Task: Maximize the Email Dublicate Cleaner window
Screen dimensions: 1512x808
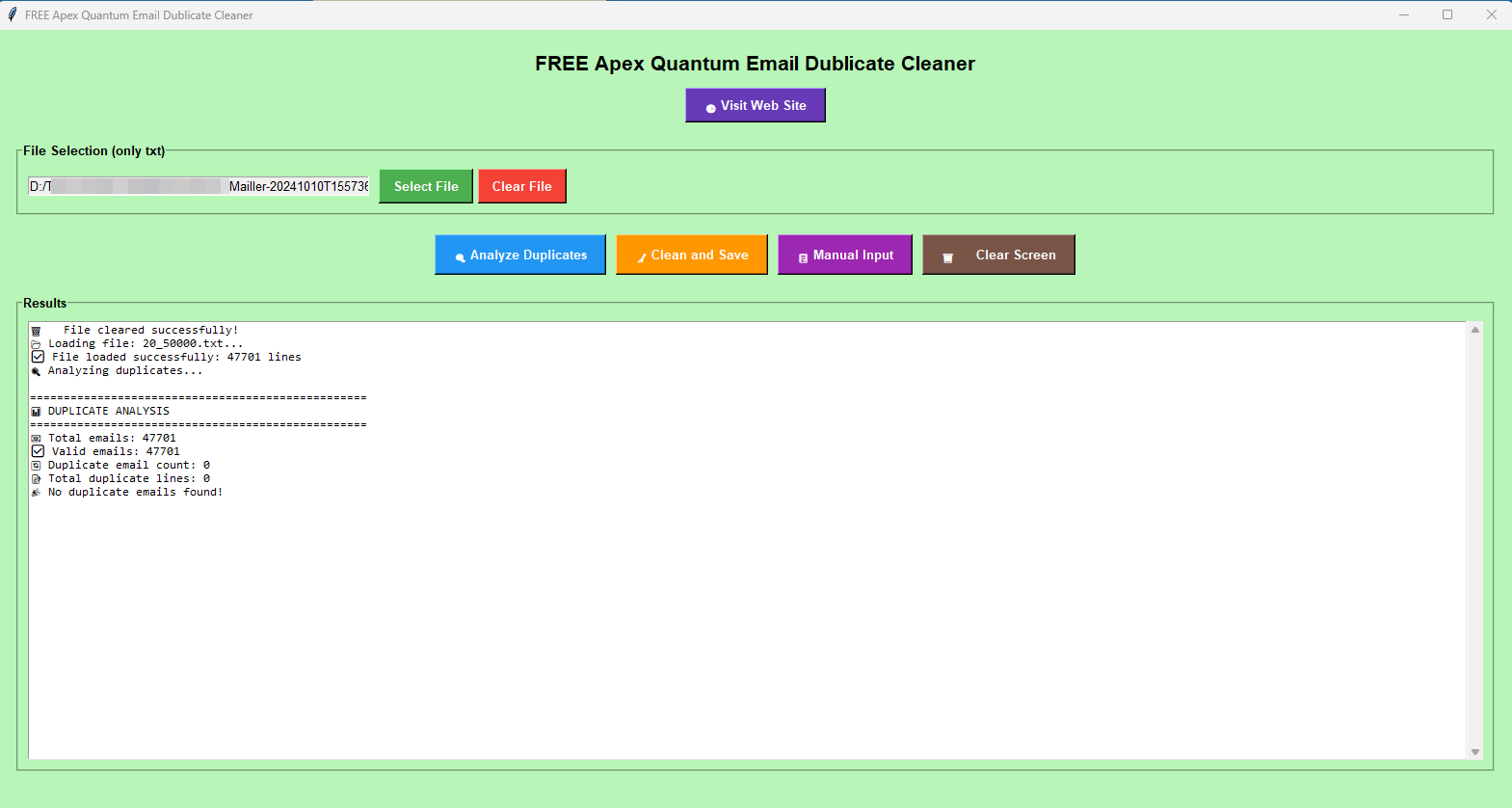Action: point(1446,14)
